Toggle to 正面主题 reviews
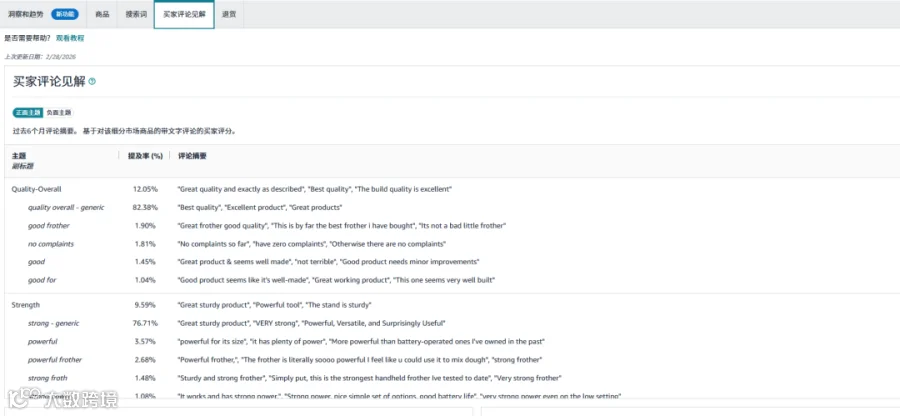 (28, 112)
